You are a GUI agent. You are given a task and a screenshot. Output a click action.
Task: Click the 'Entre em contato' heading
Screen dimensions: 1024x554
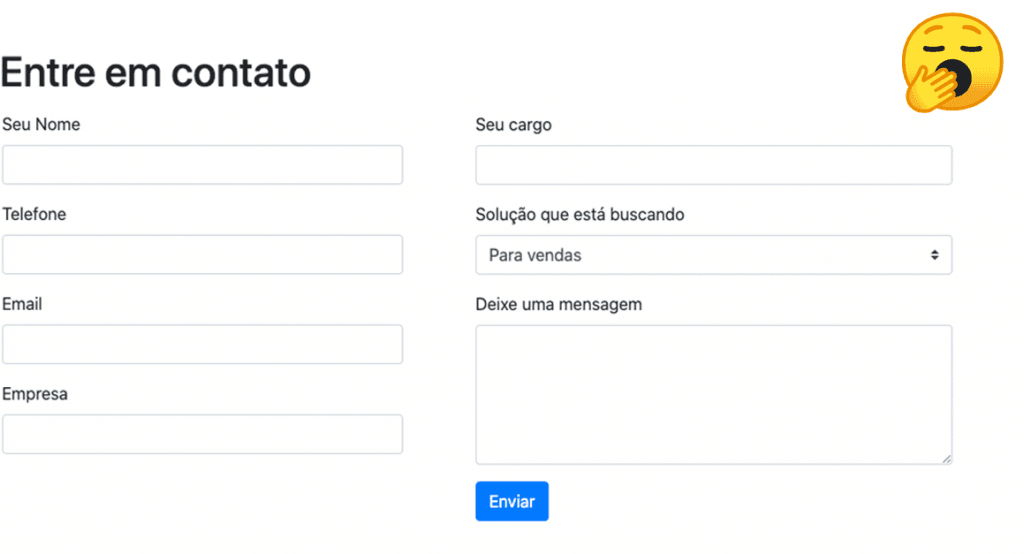[155, 72]
